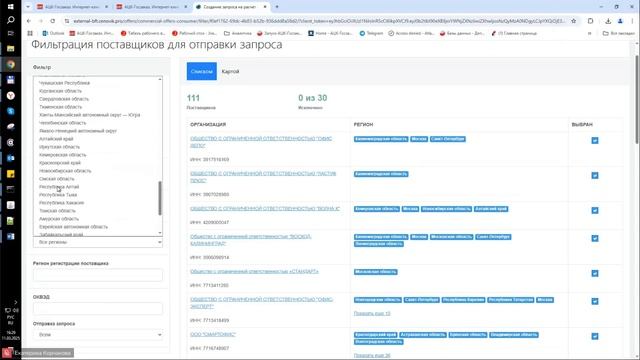
Task: Switch to the second 'АЦК-Госзаказ' browser tab
Action: (151, 7)
